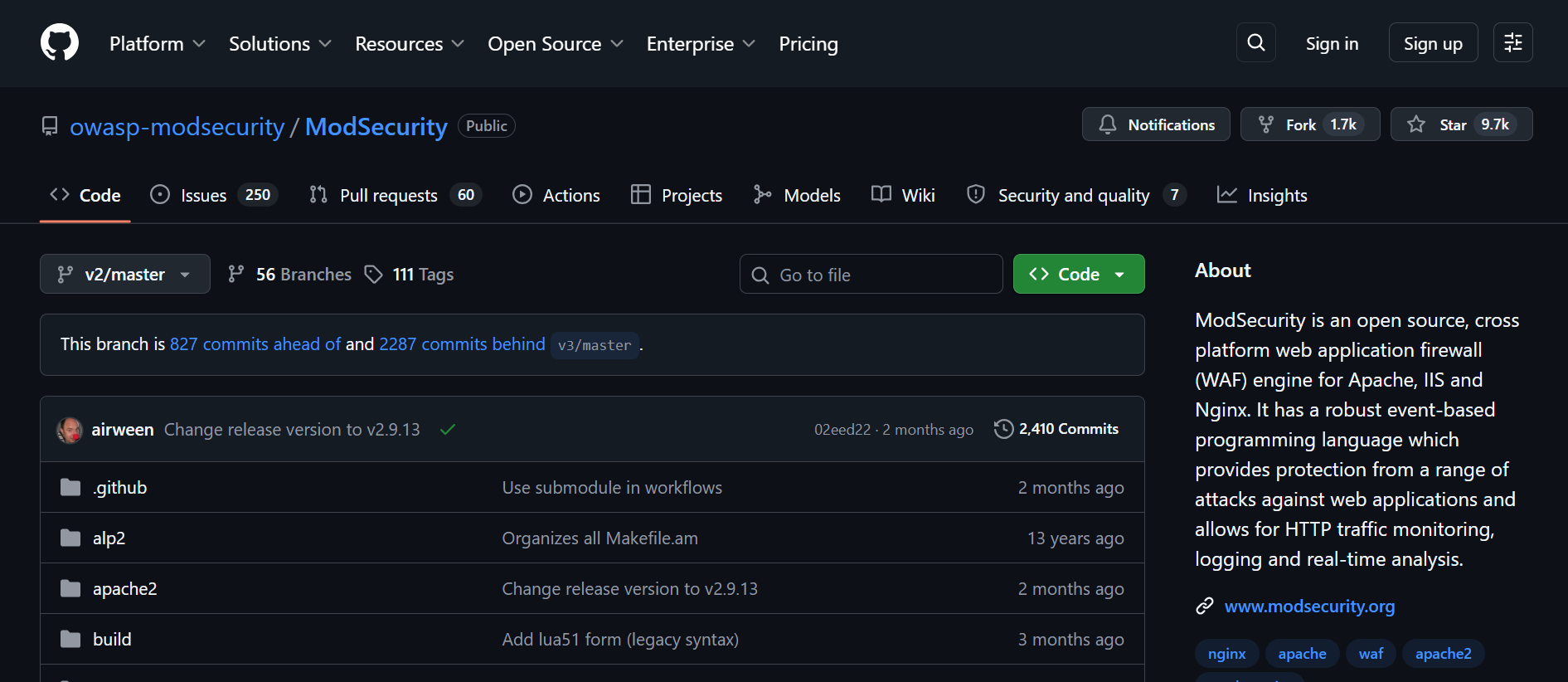Screen dimensions: 1568x682
Task: Click airween's avatar thumbnail
Action: click(70, 430)
